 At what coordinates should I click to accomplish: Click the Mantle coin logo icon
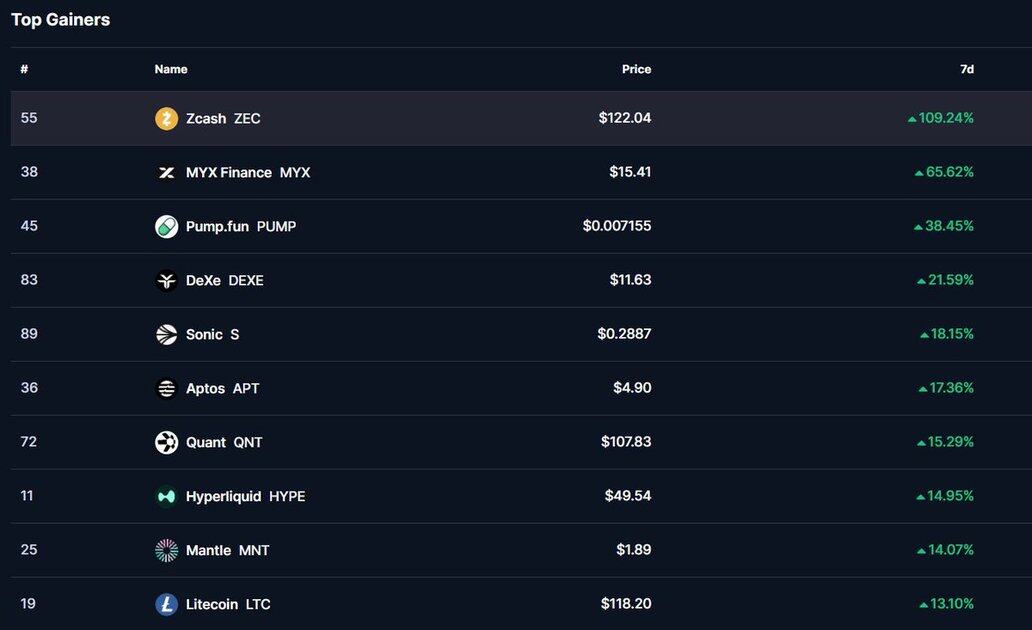166,550
